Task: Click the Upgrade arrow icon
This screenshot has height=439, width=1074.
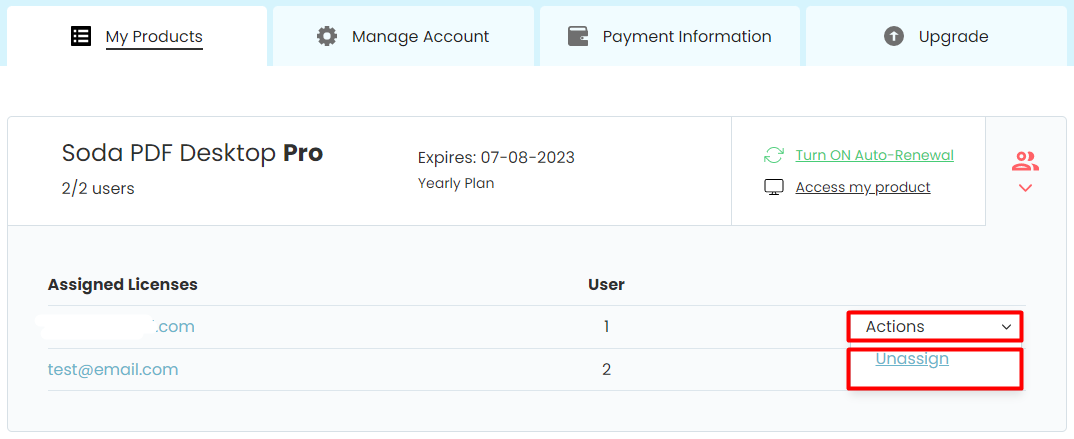Action: [x=894, y=36]
